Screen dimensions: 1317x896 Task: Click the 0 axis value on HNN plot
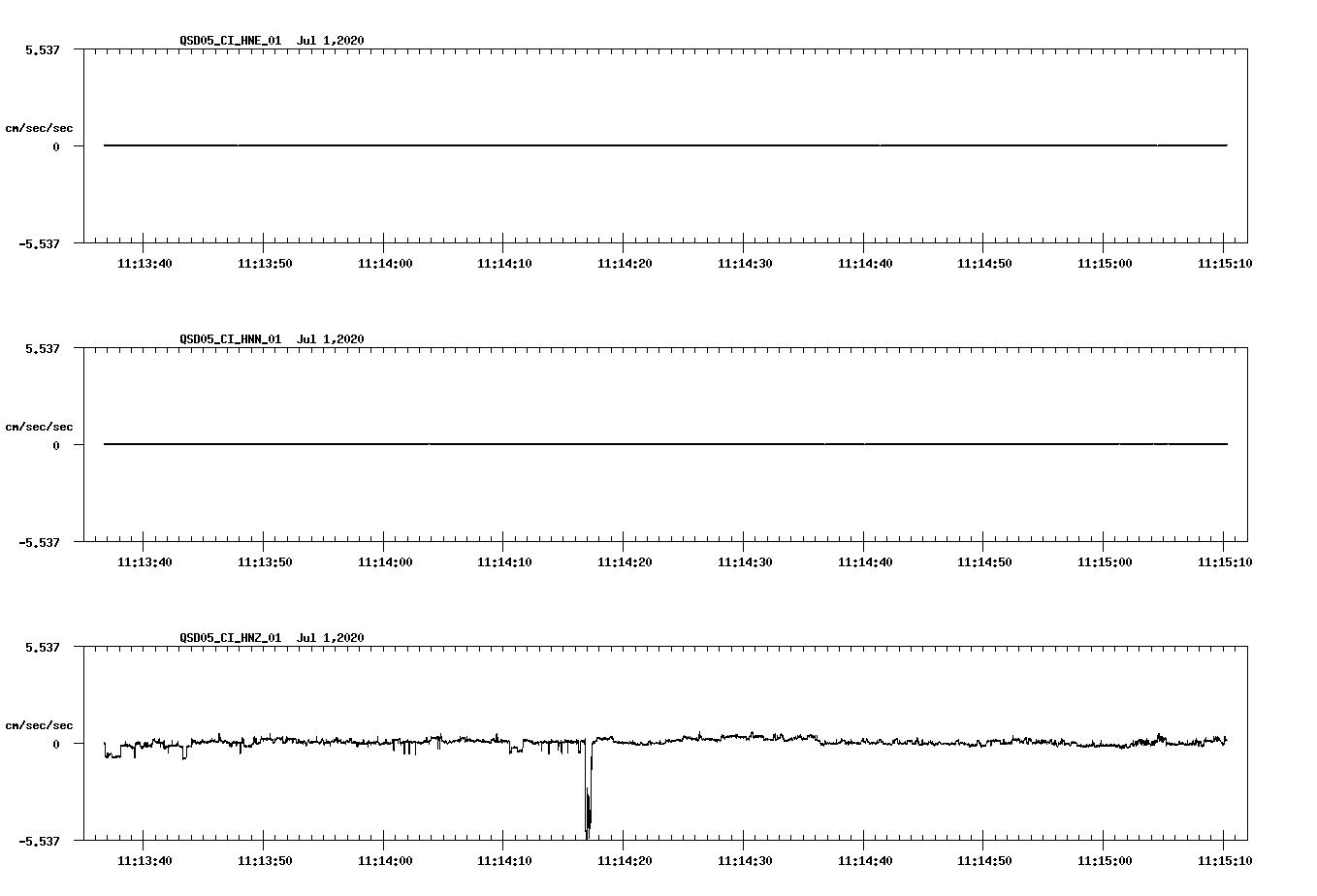[x=56, y=445]
